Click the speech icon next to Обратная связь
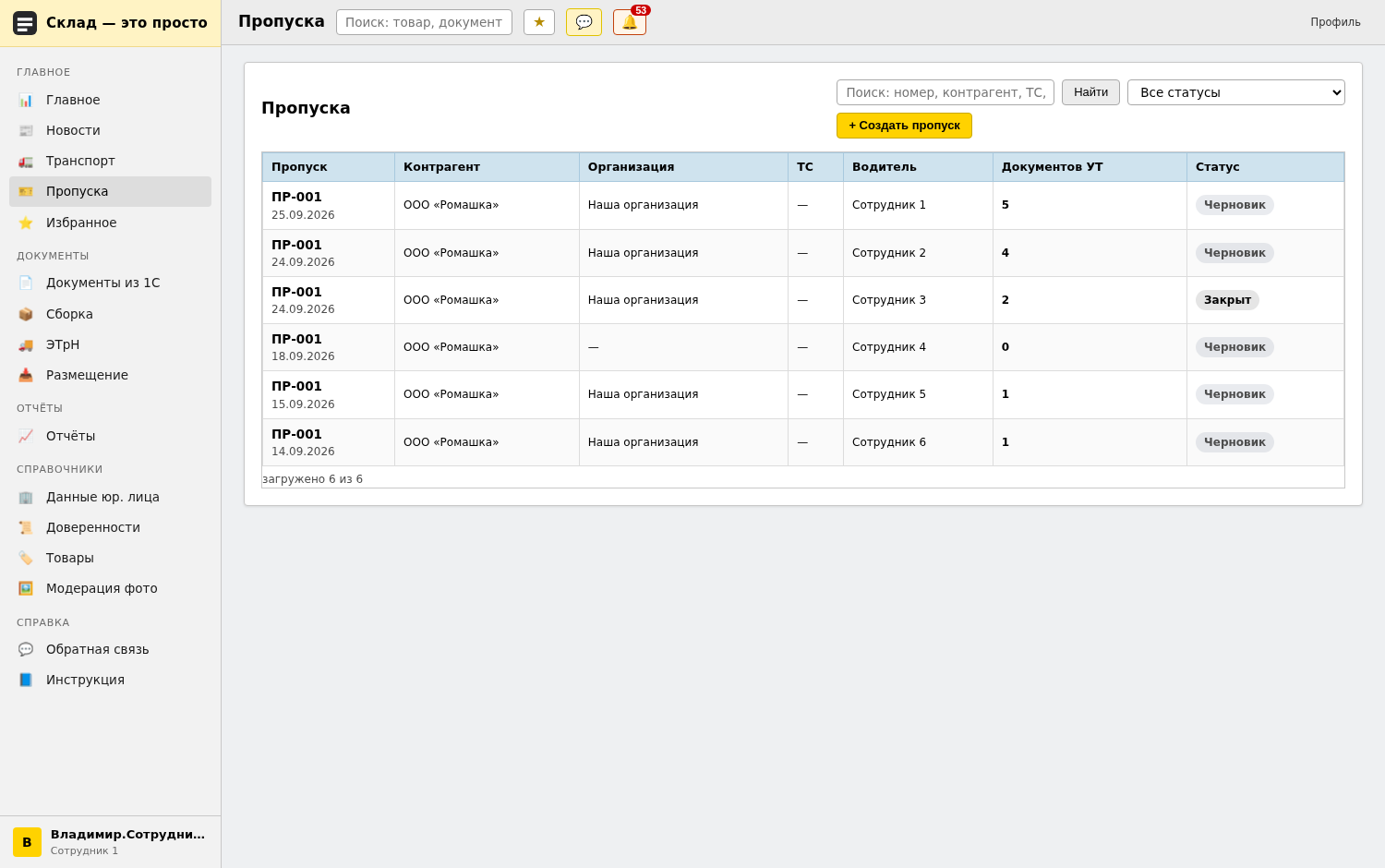 [x=26, y=649]
